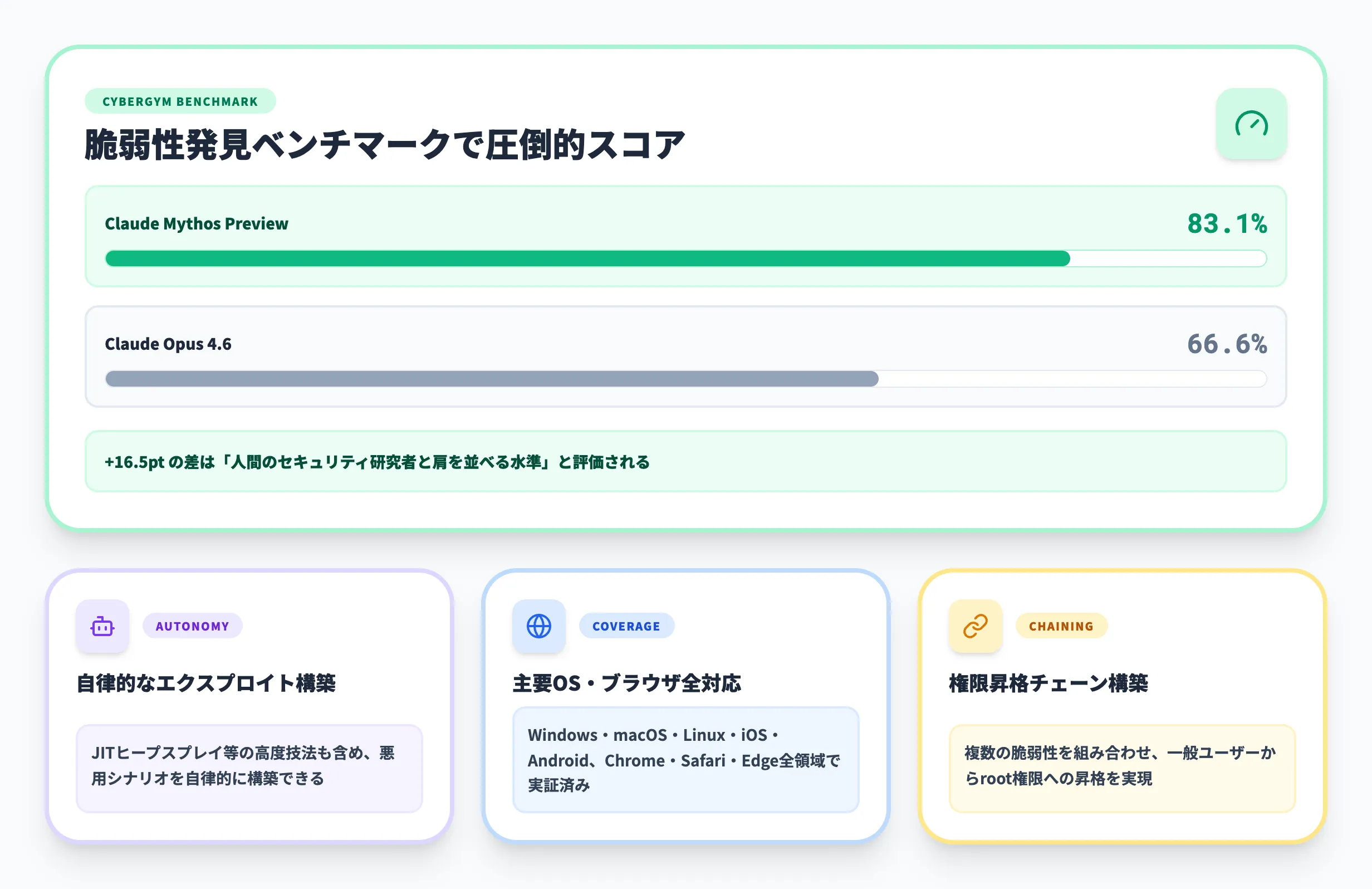Click the gray Claude Opus 4.6 progress bar
The image size is (1372, 889).
(491, 379)
